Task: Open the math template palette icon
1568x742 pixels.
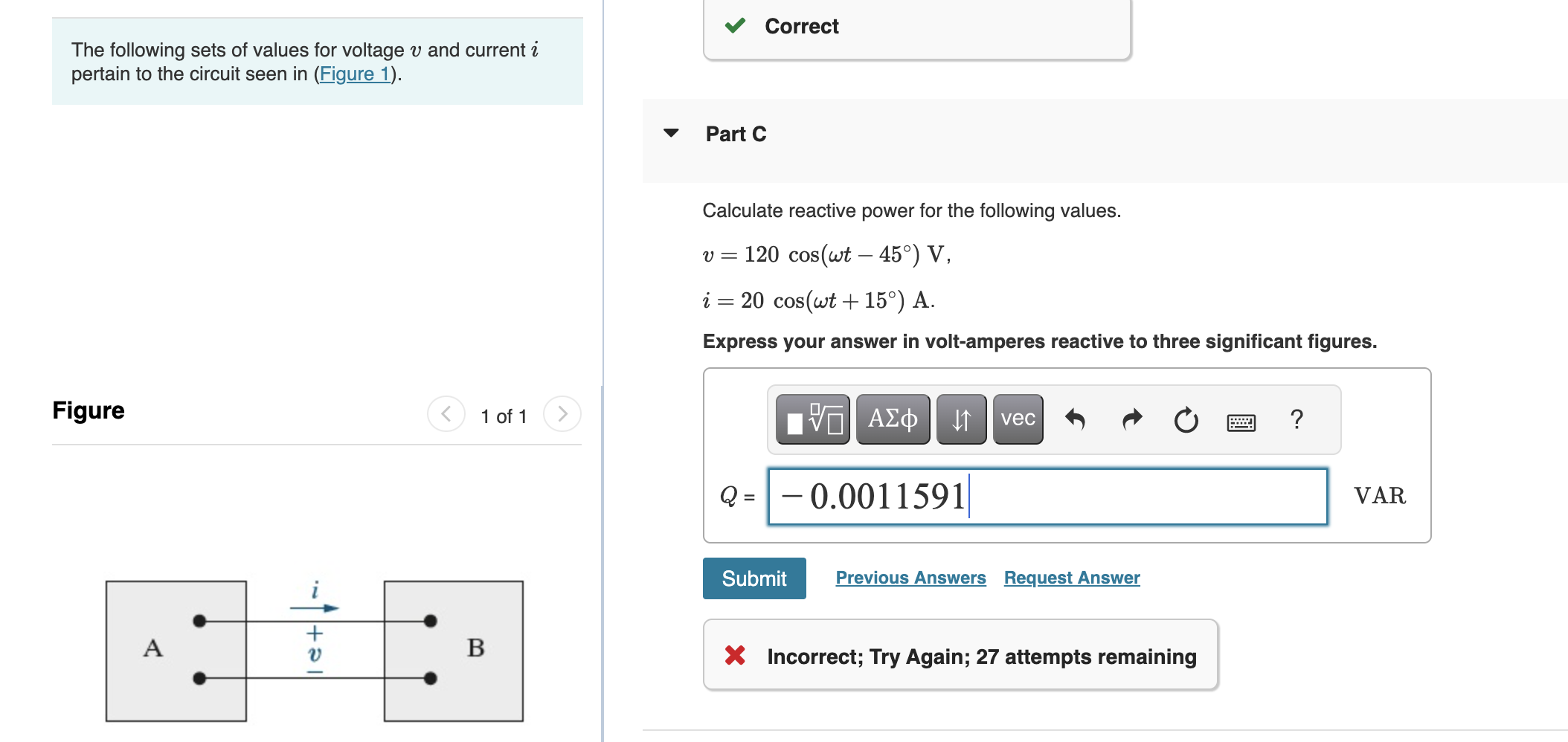Action: pyautogui.click(x=814, y=419)
